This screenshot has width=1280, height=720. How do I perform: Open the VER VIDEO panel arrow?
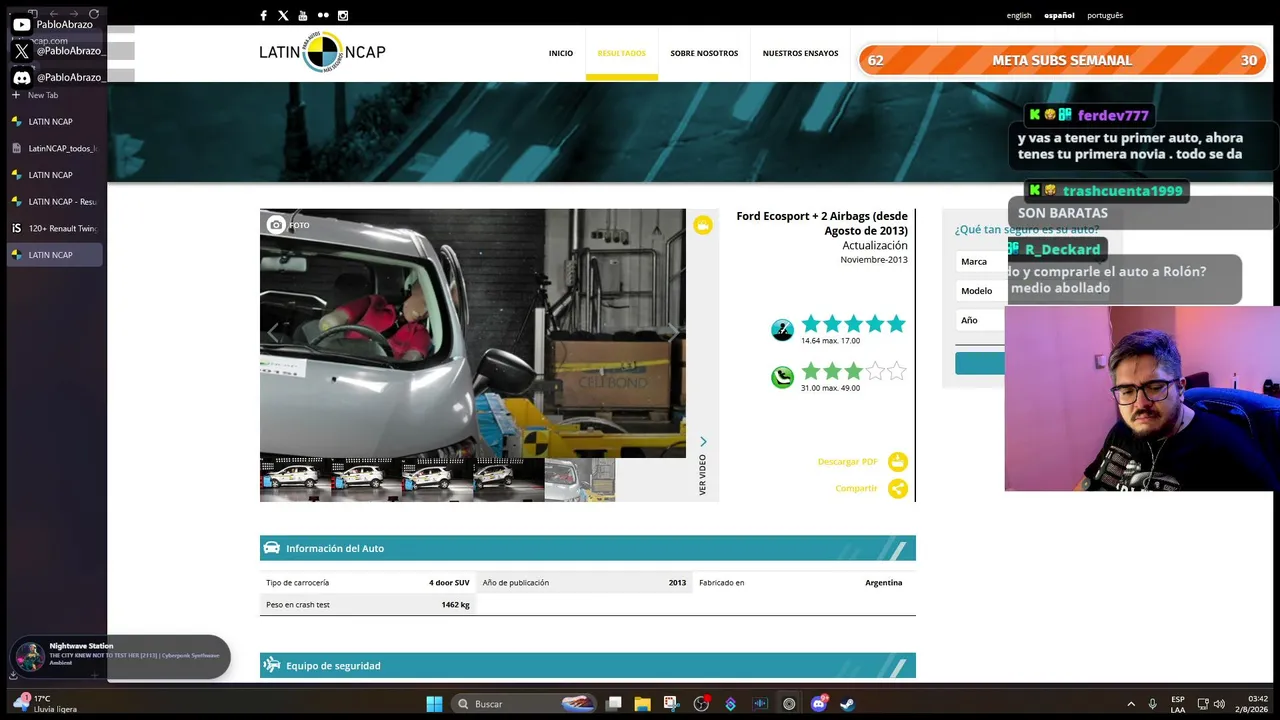click(x=703, y=442)
